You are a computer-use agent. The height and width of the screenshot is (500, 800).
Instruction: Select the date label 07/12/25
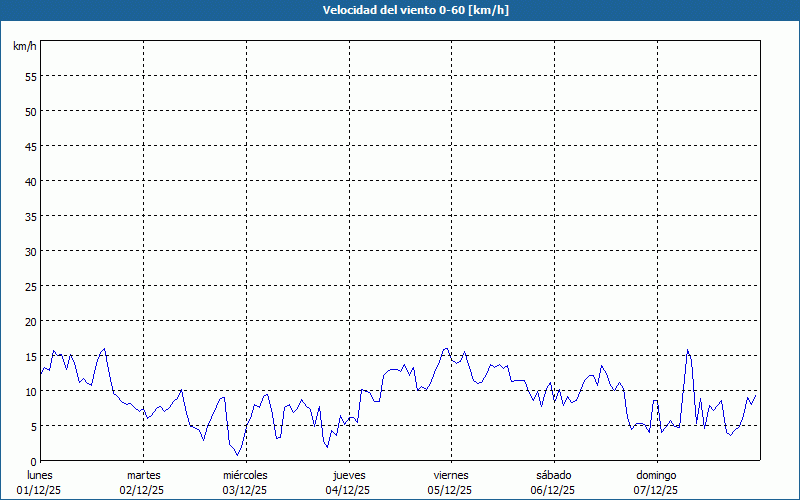pyautogui.click(x=656, y=490)
